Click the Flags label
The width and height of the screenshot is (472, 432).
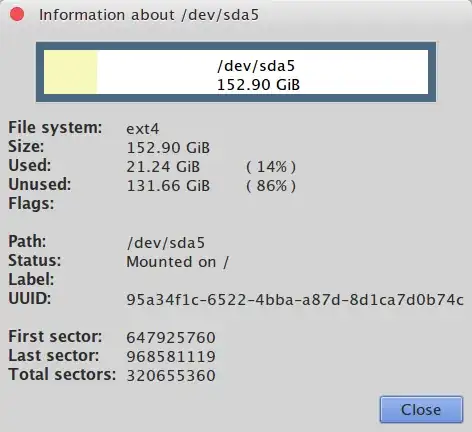click(x=31, y=203)
